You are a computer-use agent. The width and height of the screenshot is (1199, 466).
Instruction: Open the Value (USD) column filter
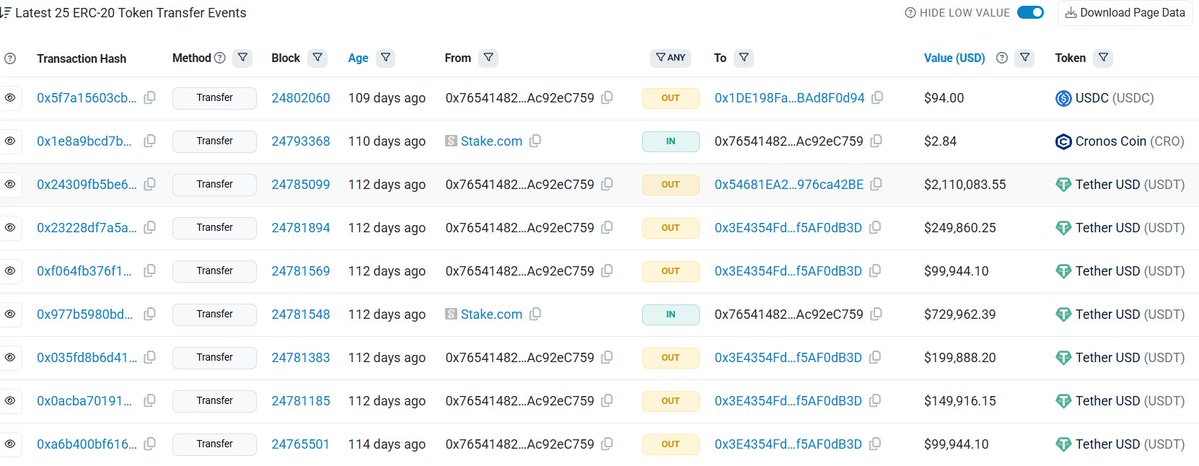(1025, 57)
